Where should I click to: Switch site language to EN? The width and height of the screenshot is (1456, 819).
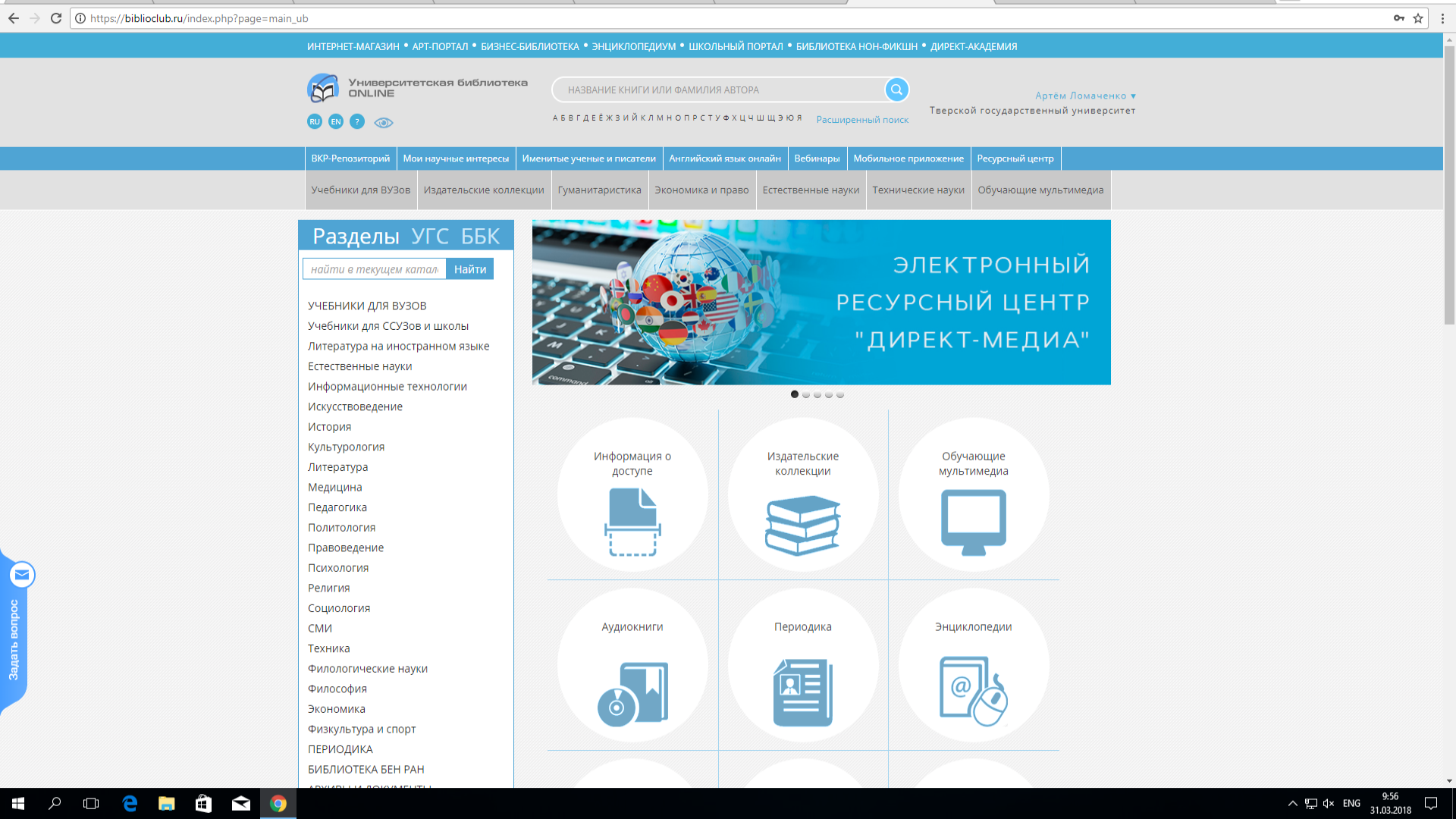pyautogui.click(x=336, y=121)
